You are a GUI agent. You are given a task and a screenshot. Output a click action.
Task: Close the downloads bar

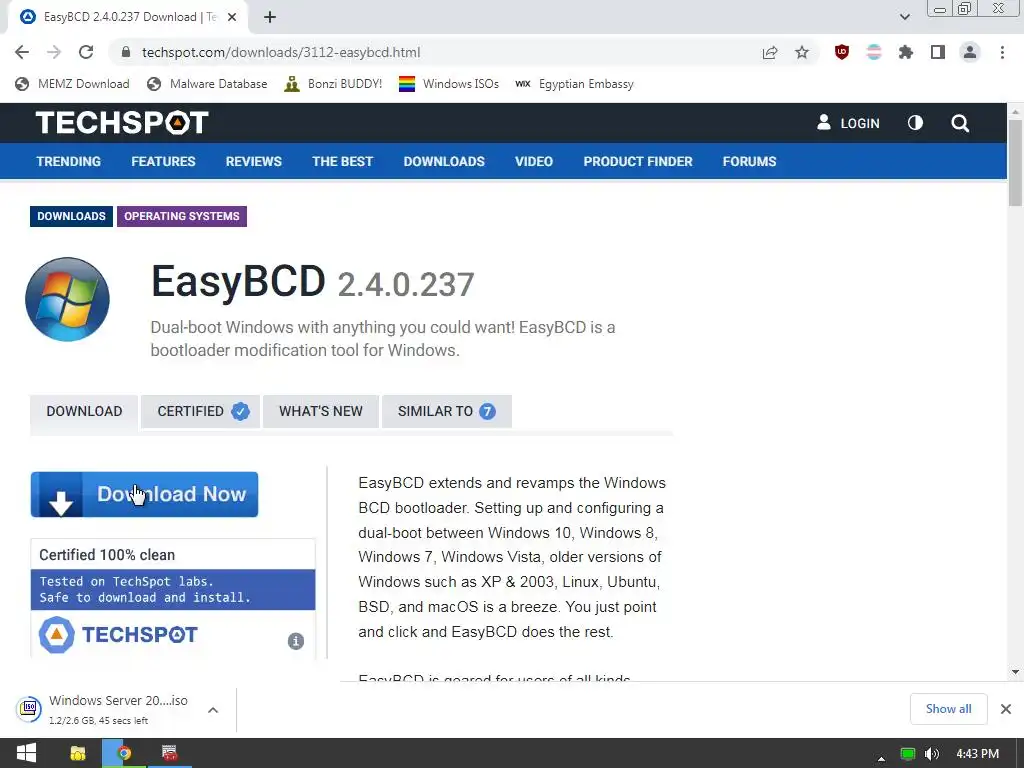(x=1006, y=709)
